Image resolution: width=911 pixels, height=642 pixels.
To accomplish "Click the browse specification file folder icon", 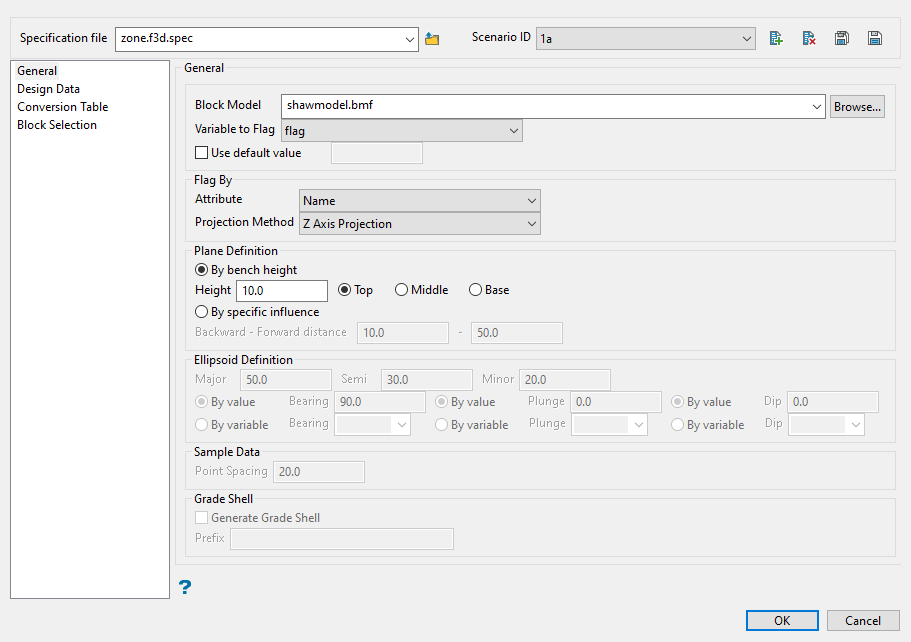I will coord(432,39).
